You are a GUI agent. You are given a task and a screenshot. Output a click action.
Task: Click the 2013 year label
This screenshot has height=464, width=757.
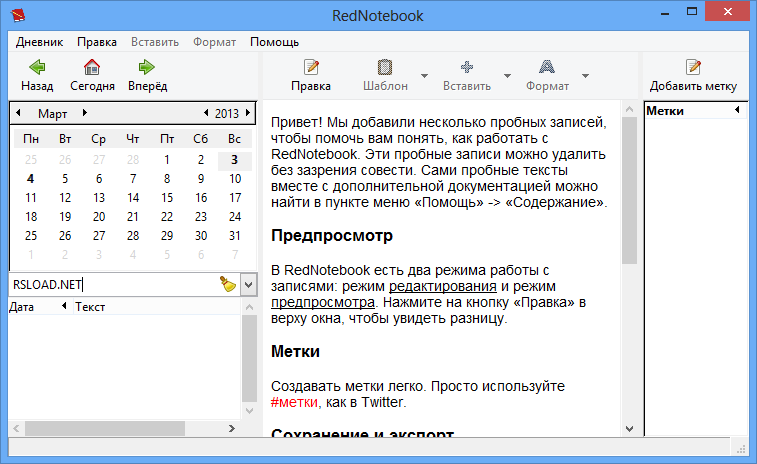click(x=227, y=113)
